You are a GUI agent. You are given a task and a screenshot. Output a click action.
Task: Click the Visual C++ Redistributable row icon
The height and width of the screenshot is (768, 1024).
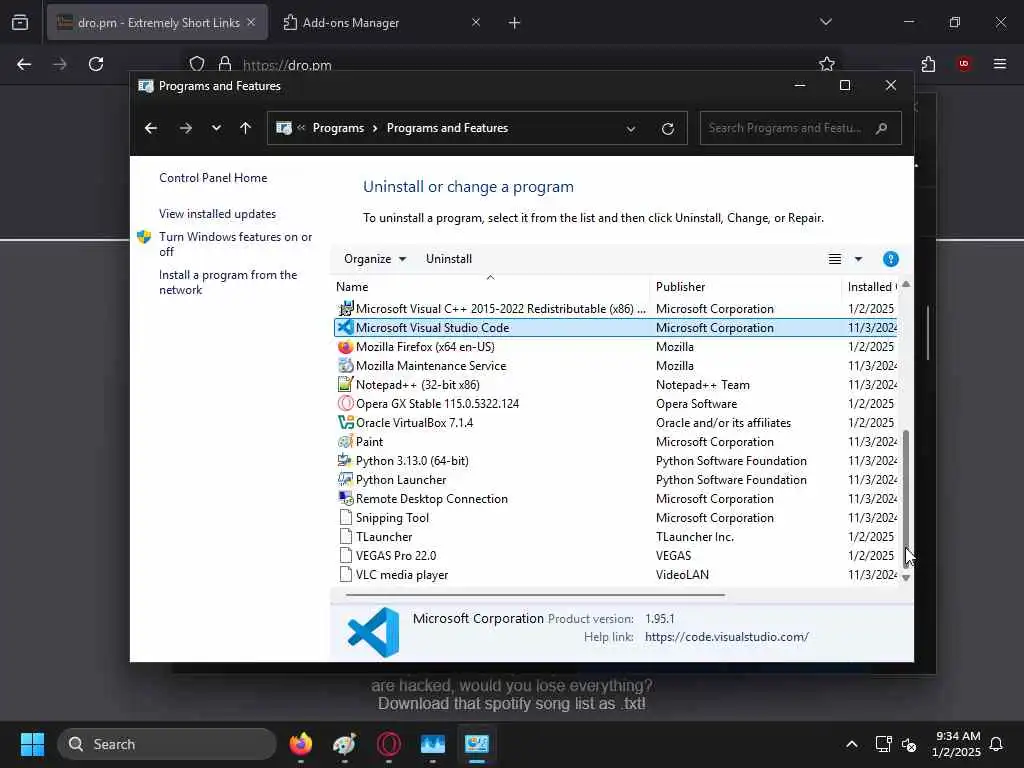345,308
